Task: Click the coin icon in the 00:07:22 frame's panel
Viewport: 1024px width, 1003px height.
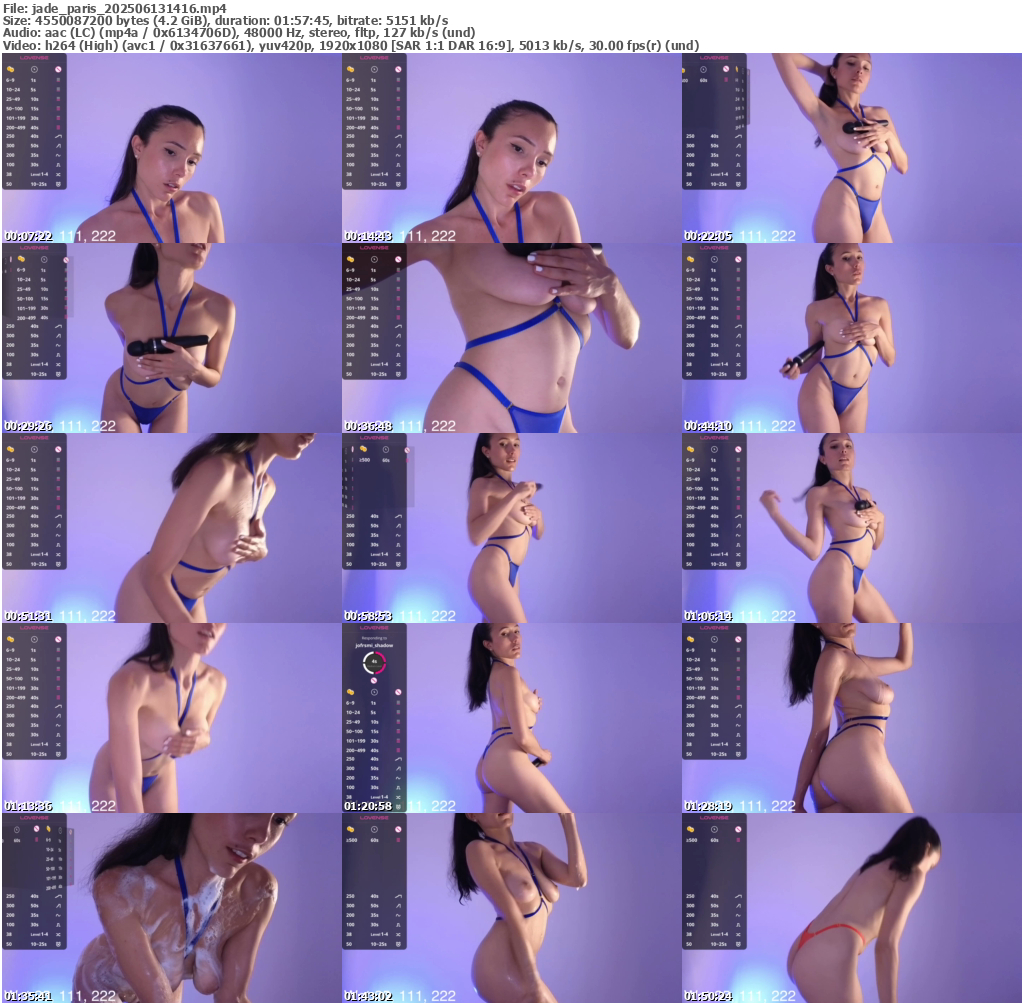Action: [x=10, y=69]
